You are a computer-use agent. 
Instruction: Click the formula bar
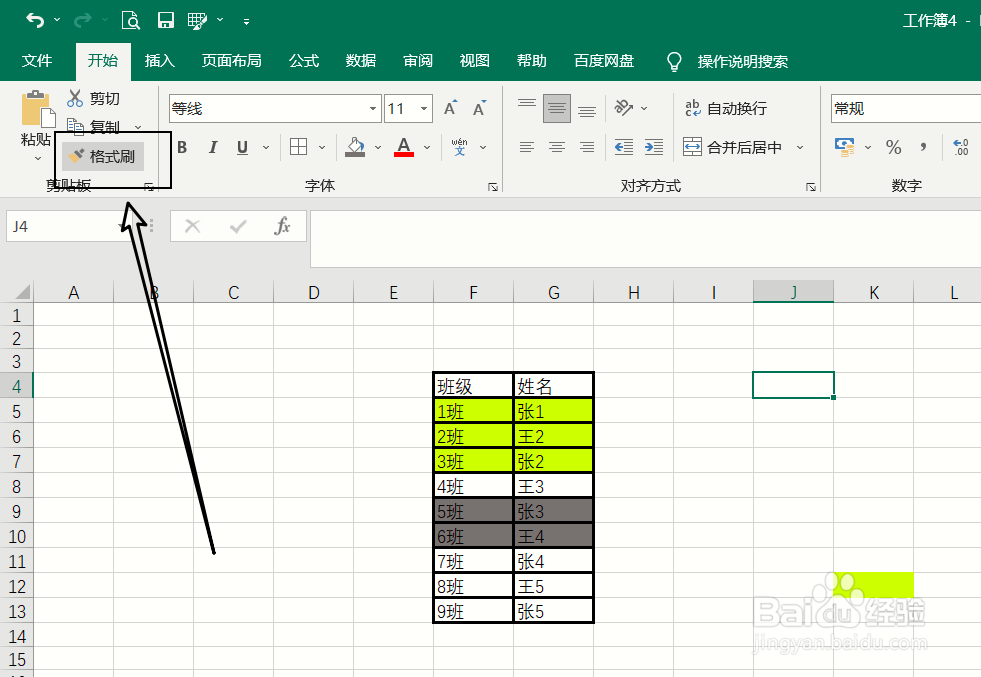(x=645, y=239)
